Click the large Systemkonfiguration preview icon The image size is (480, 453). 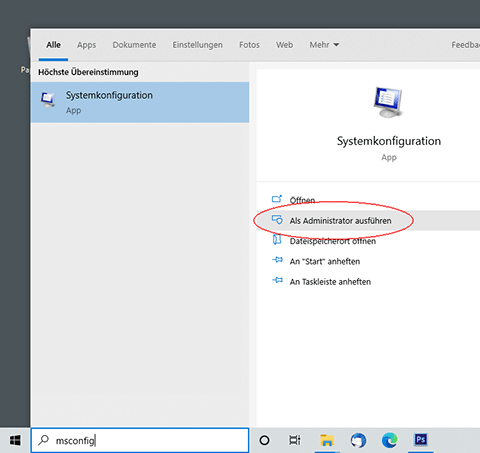click(x=388, y=102)
